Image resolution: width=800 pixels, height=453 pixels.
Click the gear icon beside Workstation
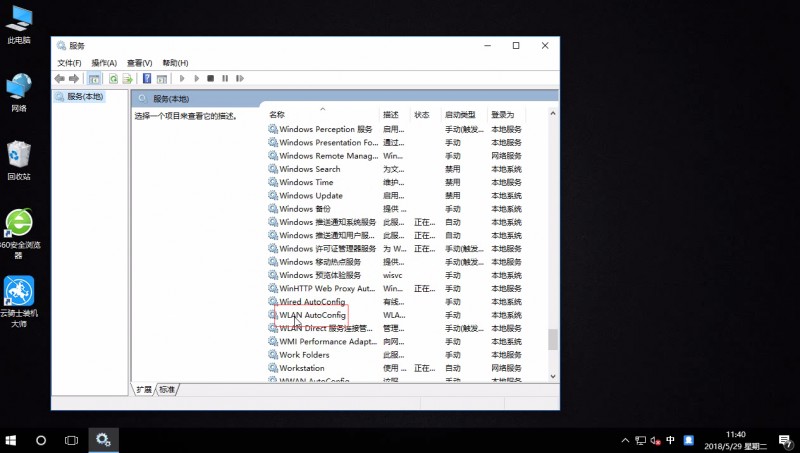273,368
